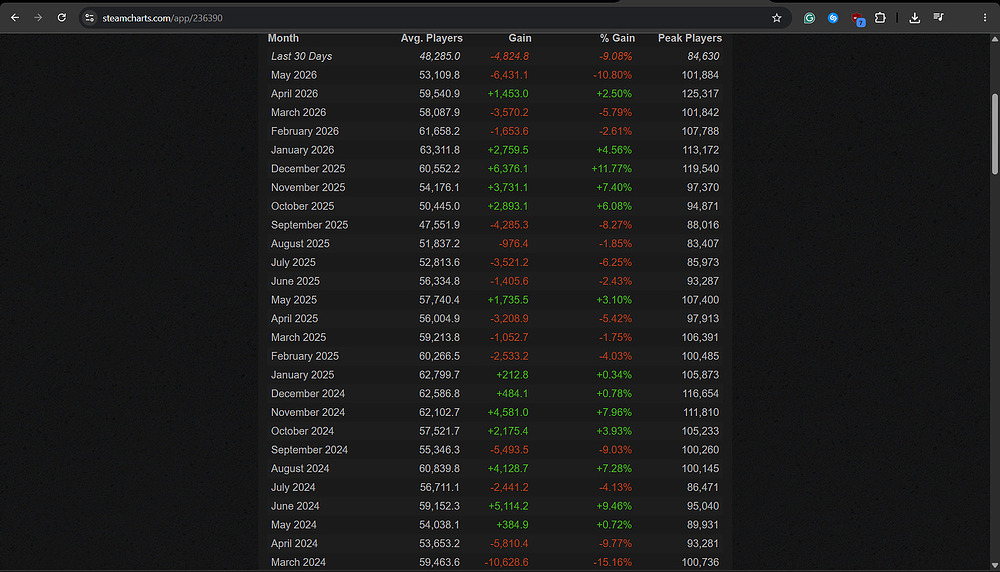Image resolution: width=1000 pixels, height=572 pixels.
Task: Open the Chrome three-dot menu
Action: pyautogui.click(x=985, y=18)
